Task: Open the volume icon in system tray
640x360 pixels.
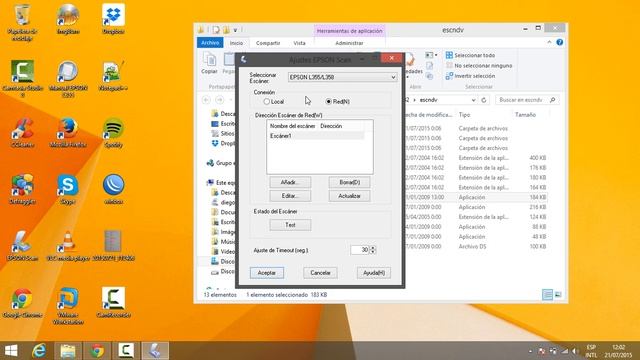Action: (575, 351)
